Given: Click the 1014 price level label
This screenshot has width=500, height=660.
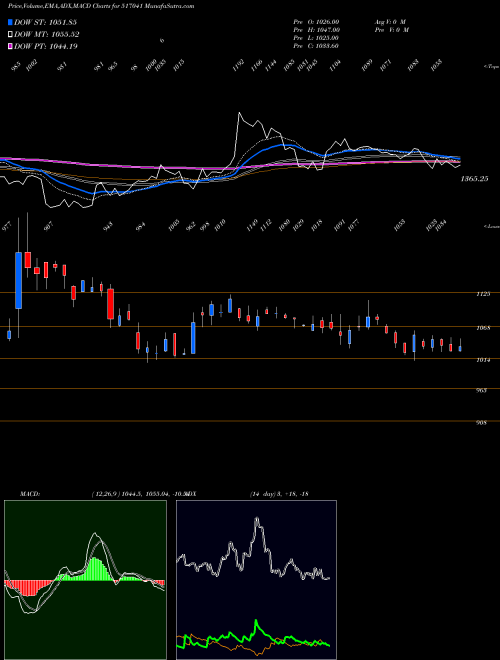Looking at the screenshot, I should click(484, 360).
